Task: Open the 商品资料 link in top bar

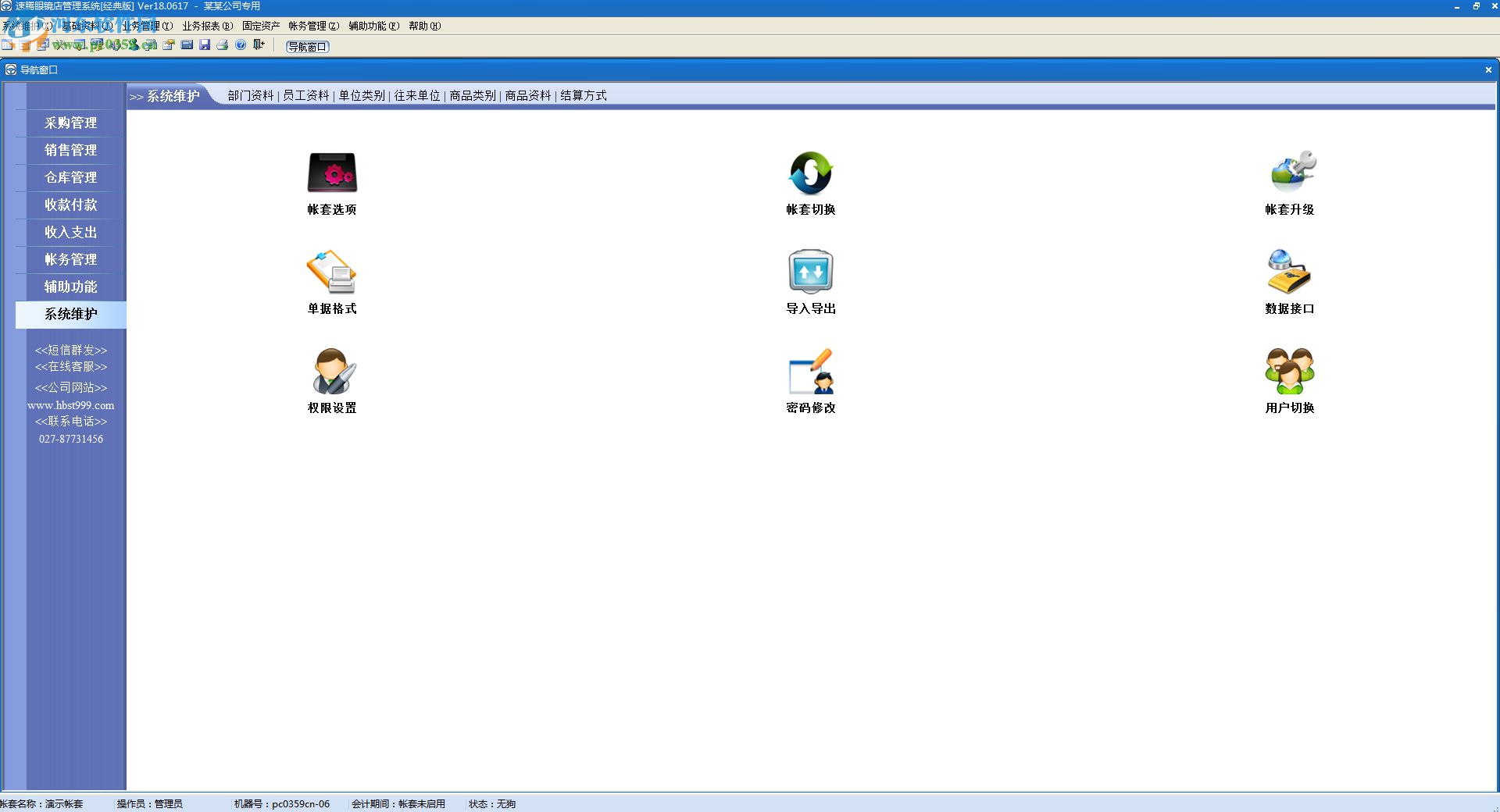Action: (x=528, y=95)
